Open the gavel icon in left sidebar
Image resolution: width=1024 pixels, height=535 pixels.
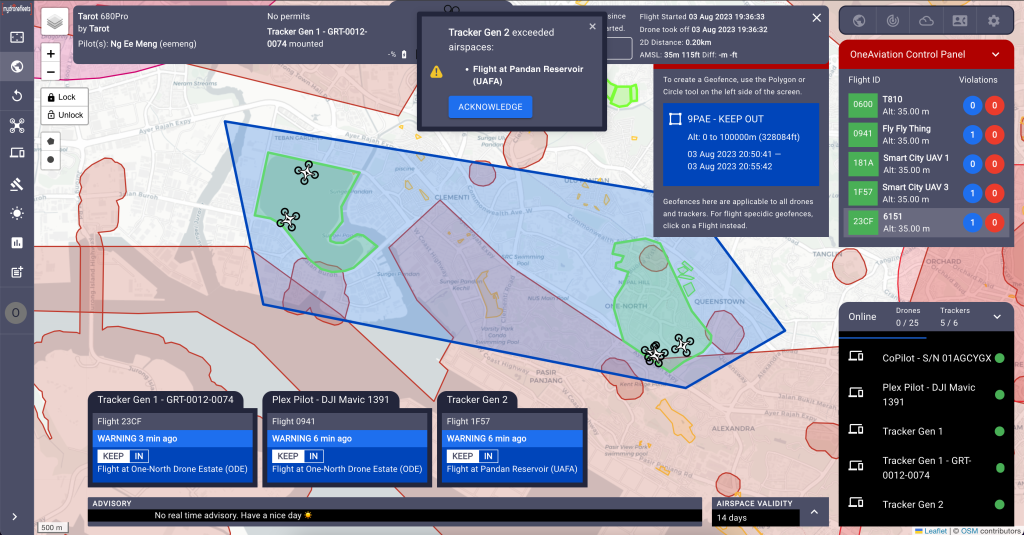(x=17, y=184)
